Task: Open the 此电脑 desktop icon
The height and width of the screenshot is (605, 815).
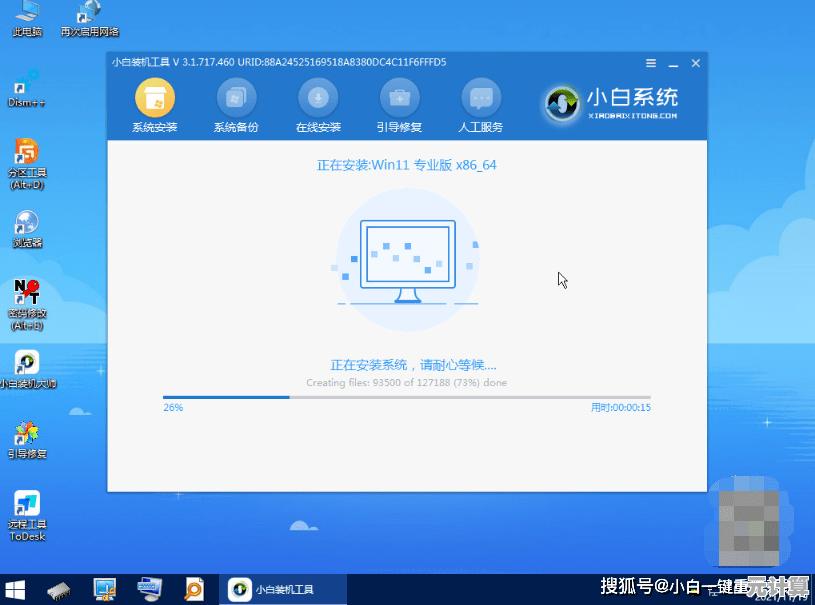Action: pos(27,19)
